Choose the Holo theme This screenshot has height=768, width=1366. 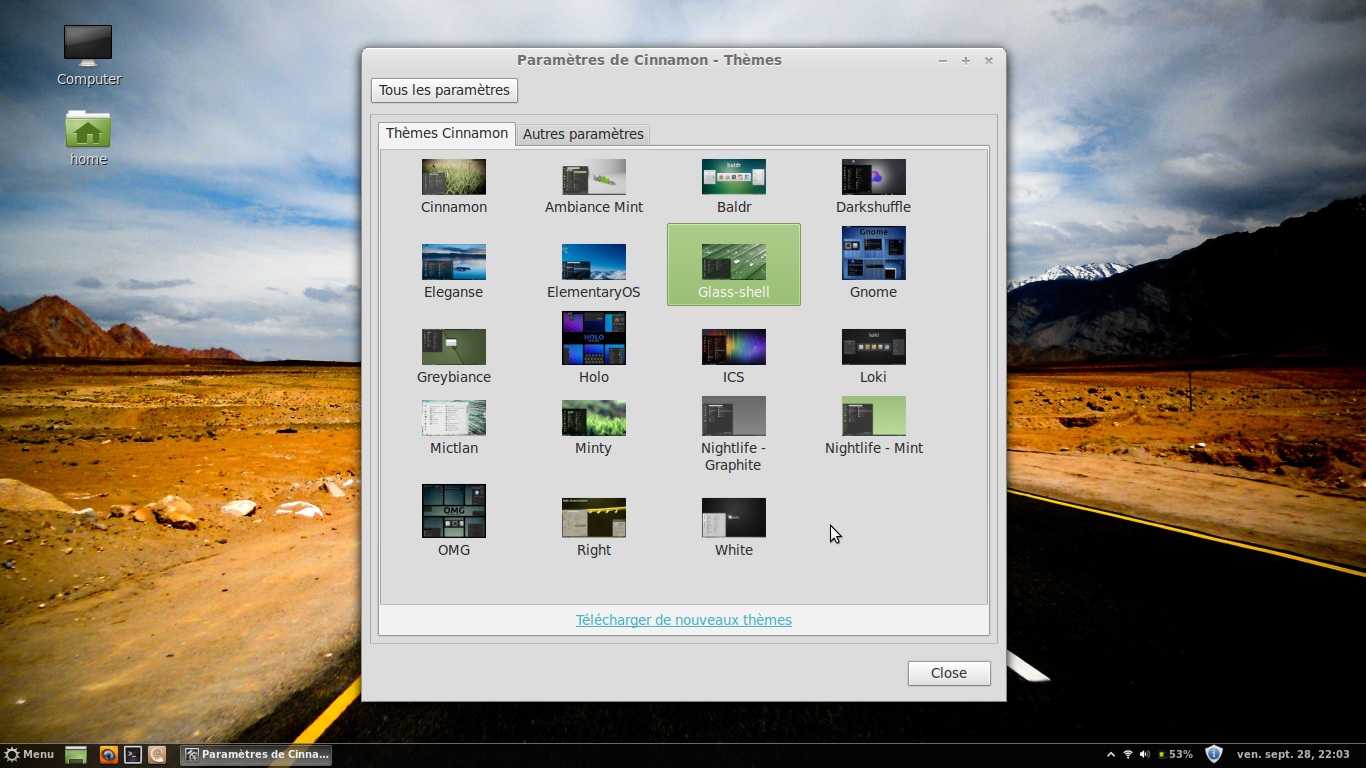(594, 348)
